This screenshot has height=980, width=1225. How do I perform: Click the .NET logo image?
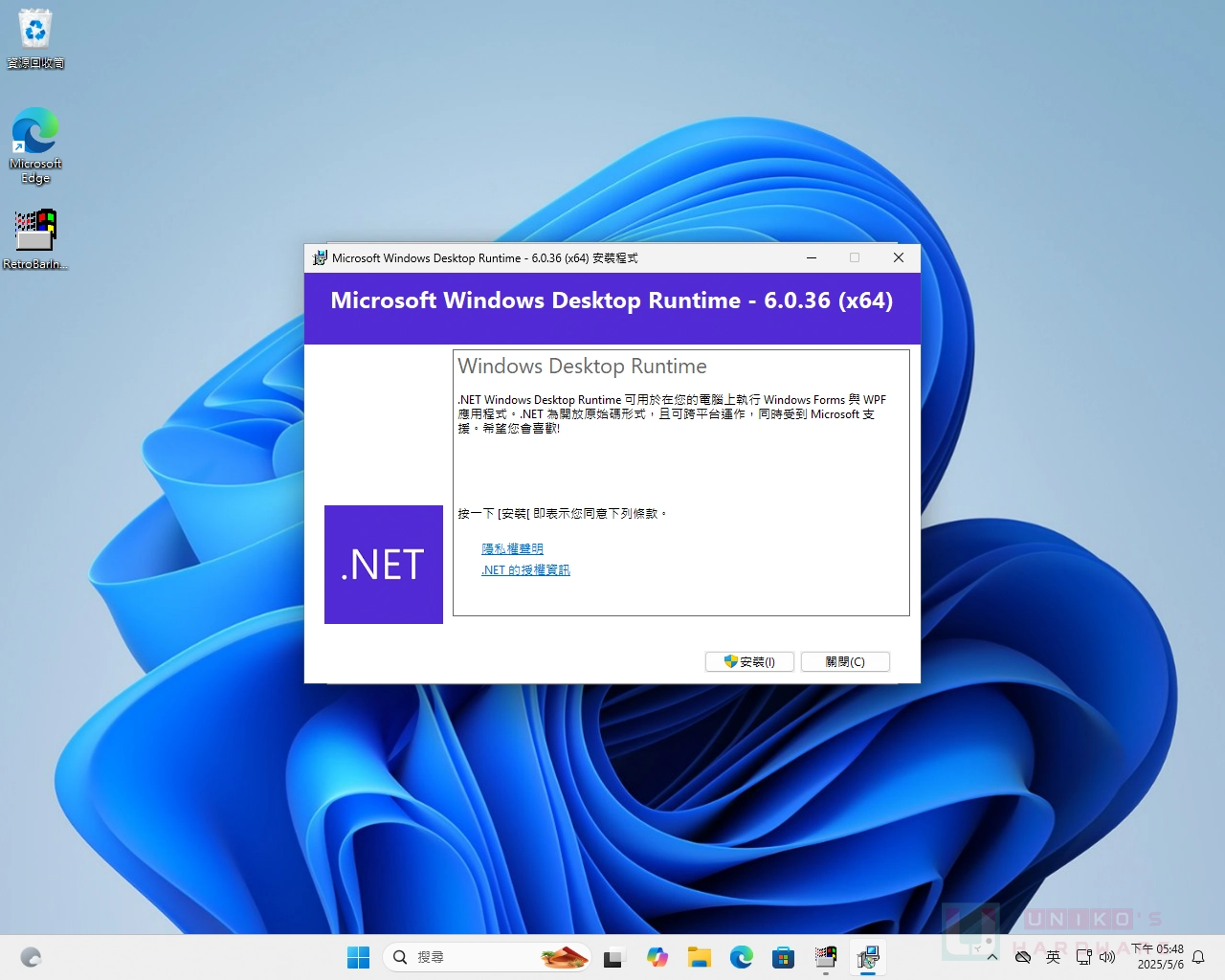coord(384,565)
